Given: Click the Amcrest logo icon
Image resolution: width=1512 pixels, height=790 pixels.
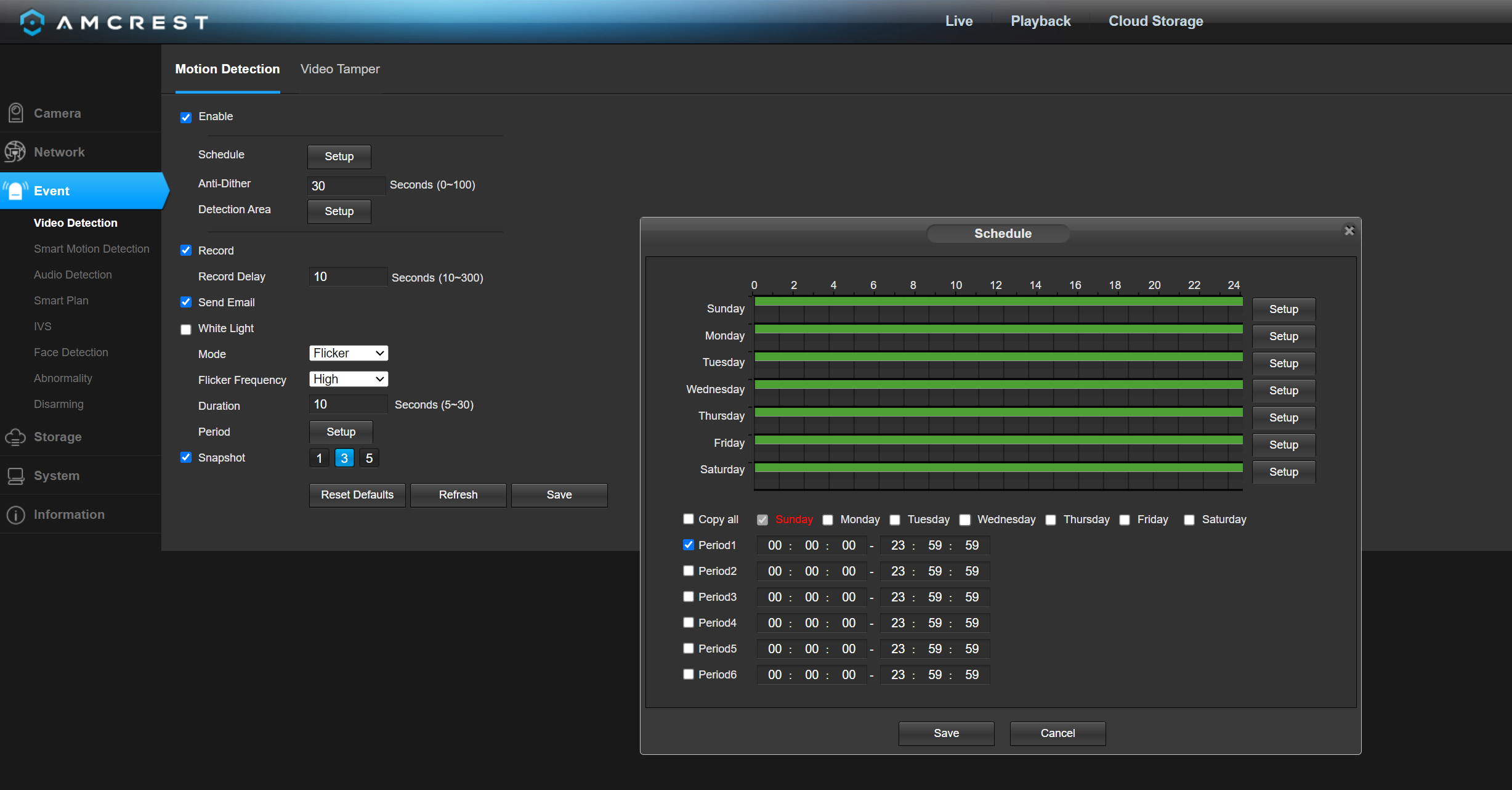Looking at the screenshot, I should pyautogui.click(x=31, y=22).
